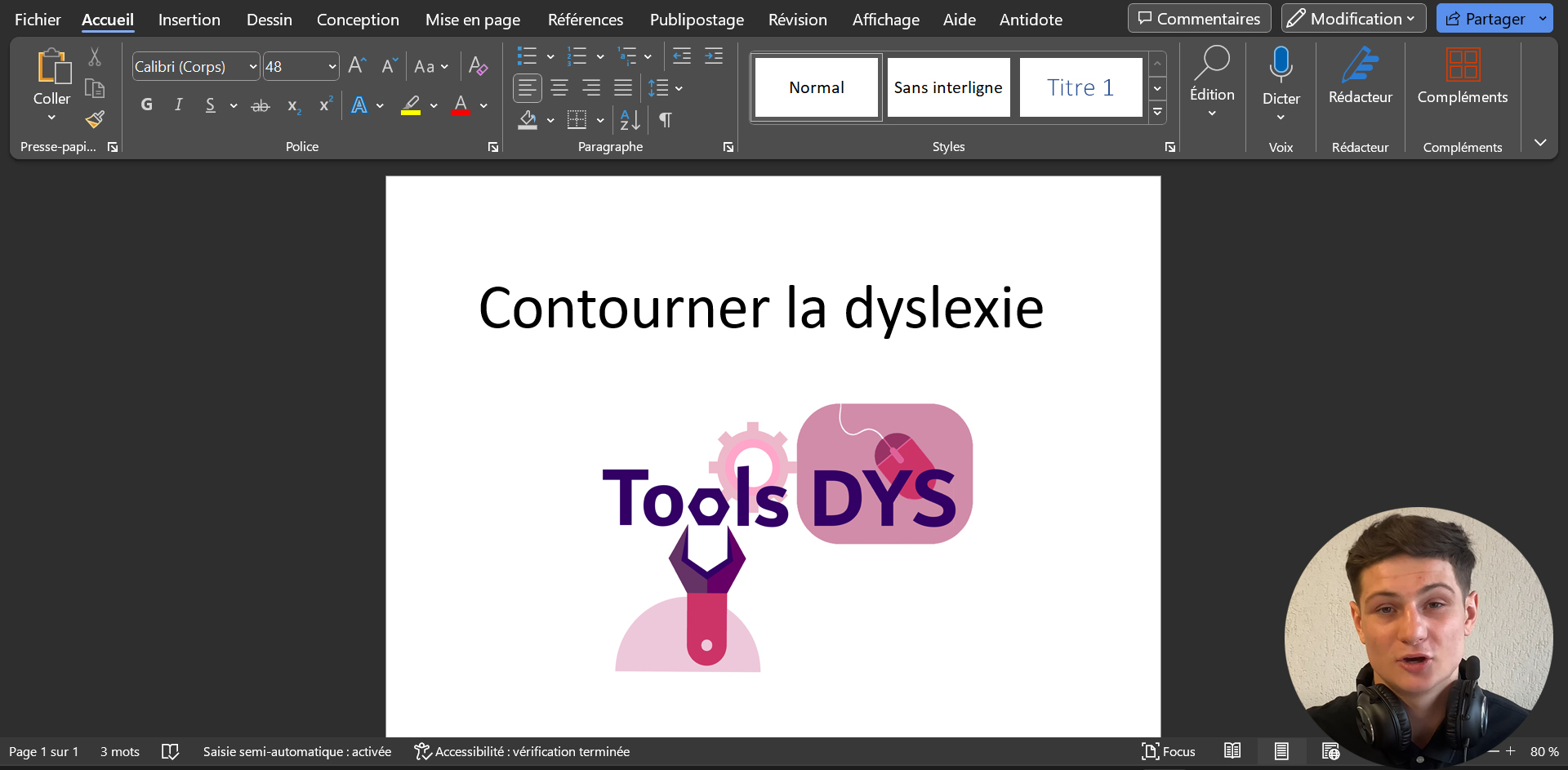Expand the Styles gallery fully
Image resolution: width=1568 pixels, height=770 pixels.
coord(1157,112)
